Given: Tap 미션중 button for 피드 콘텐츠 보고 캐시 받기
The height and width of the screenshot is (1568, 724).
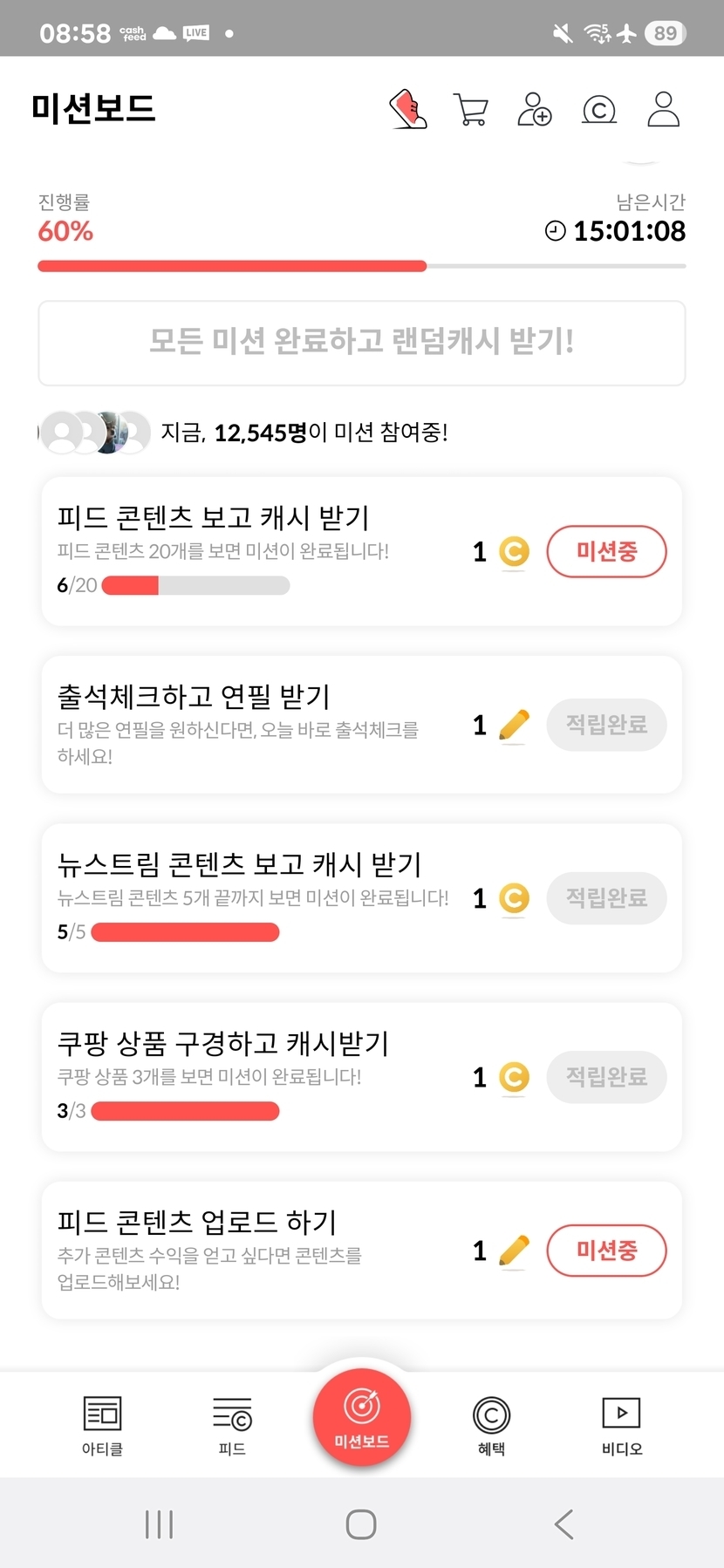Looking at the screenshot, I should (x=606, y=551).
